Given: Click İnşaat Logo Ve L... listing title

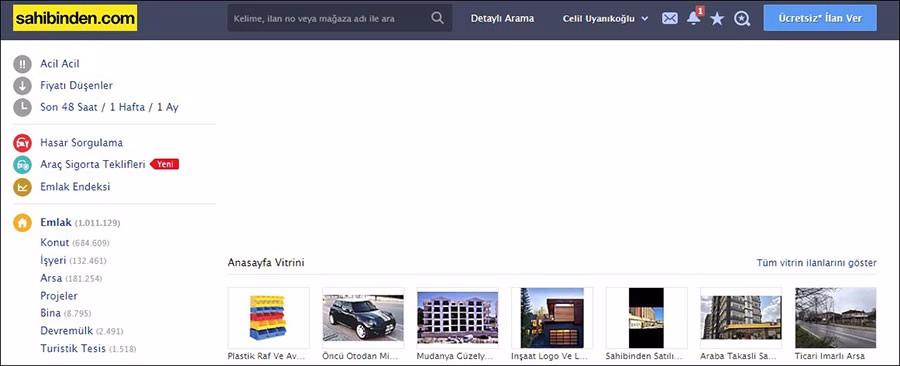Looking at the screenshot, I should tap(549, 356).
